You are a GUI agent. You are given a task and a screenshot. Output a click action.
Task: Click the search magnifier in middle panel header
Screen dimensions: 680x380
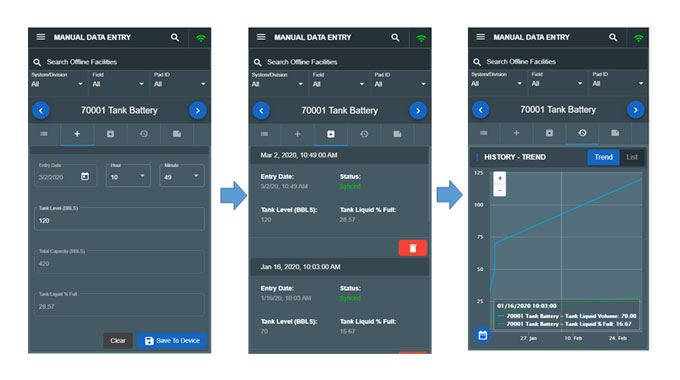pos(395,38)
